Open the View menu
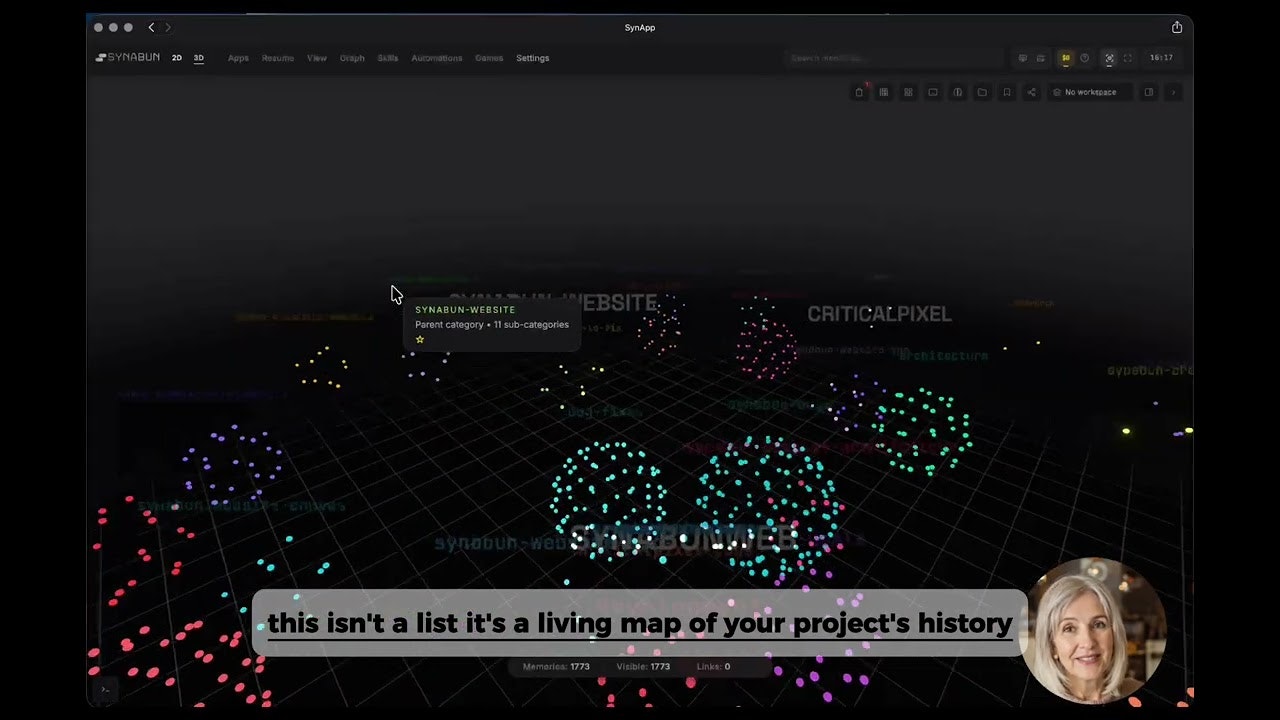 [x=317, y=58]
